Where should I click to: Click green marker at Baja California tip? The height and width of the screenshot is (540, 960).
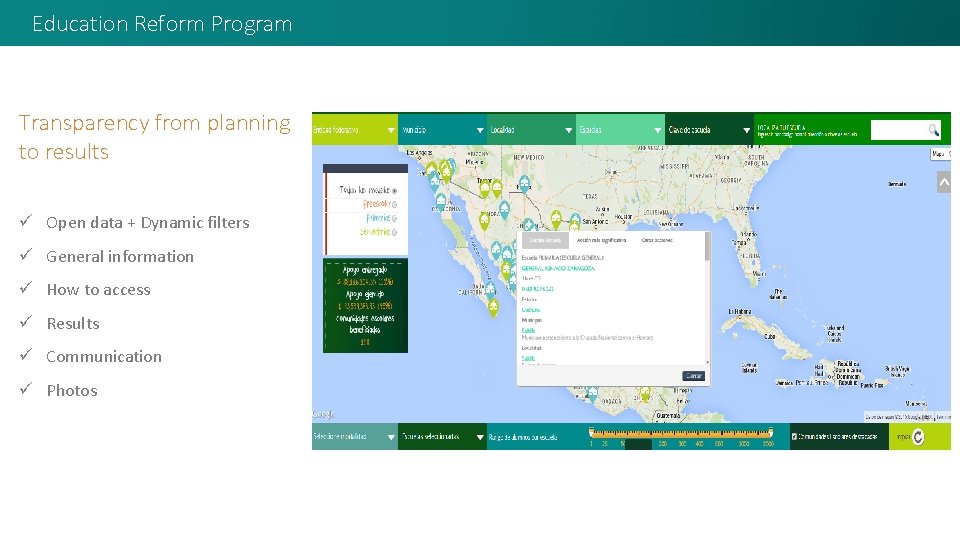pos(493,307)
